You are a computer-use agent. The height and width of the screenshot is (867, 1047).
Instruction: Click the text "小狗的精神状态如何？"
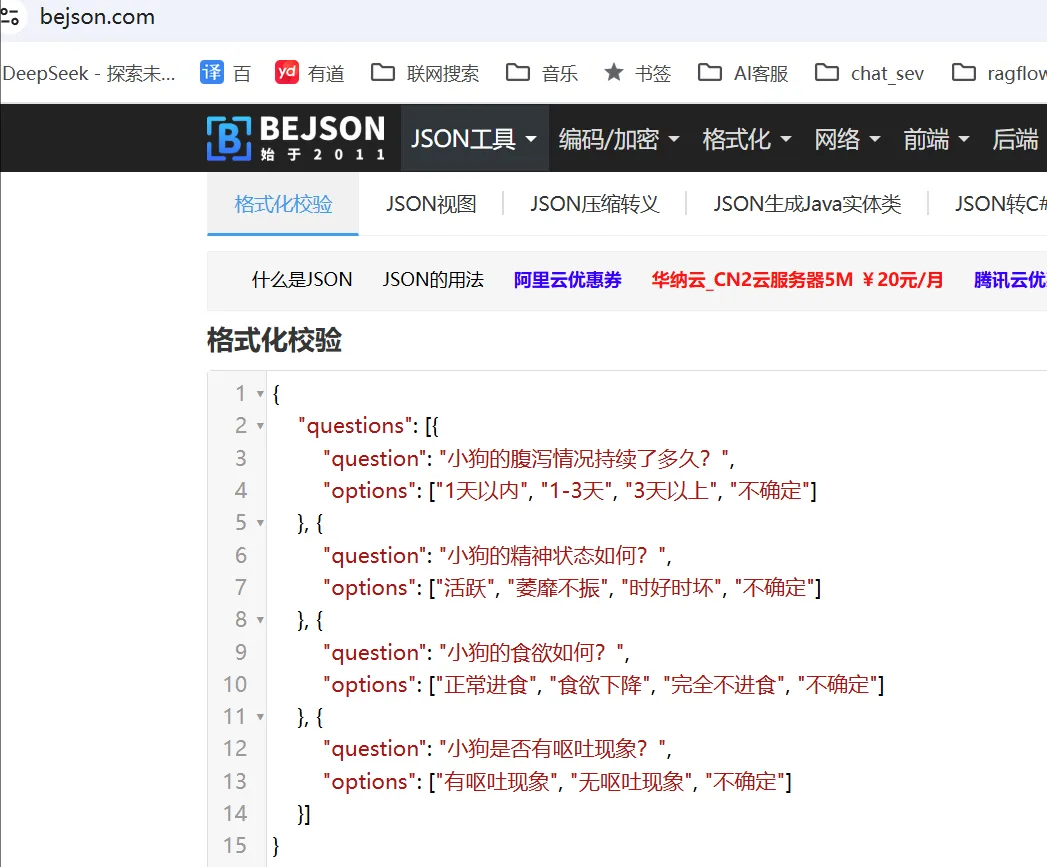point(552,555)
